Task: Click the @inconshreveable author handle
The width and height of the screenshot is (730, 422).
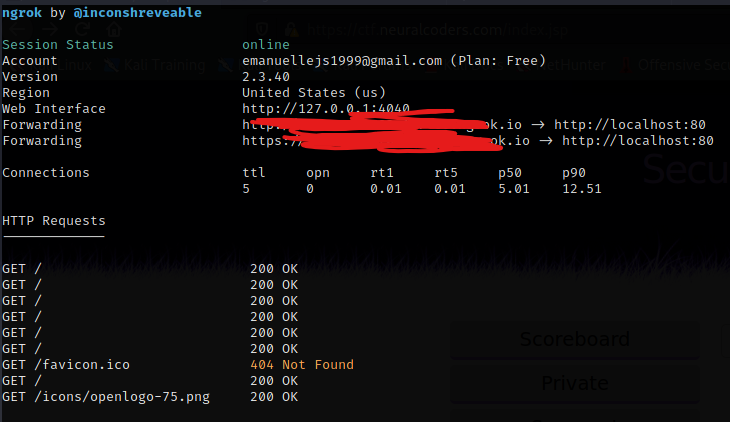Action: pyautogui.click(x=137, y=13)
